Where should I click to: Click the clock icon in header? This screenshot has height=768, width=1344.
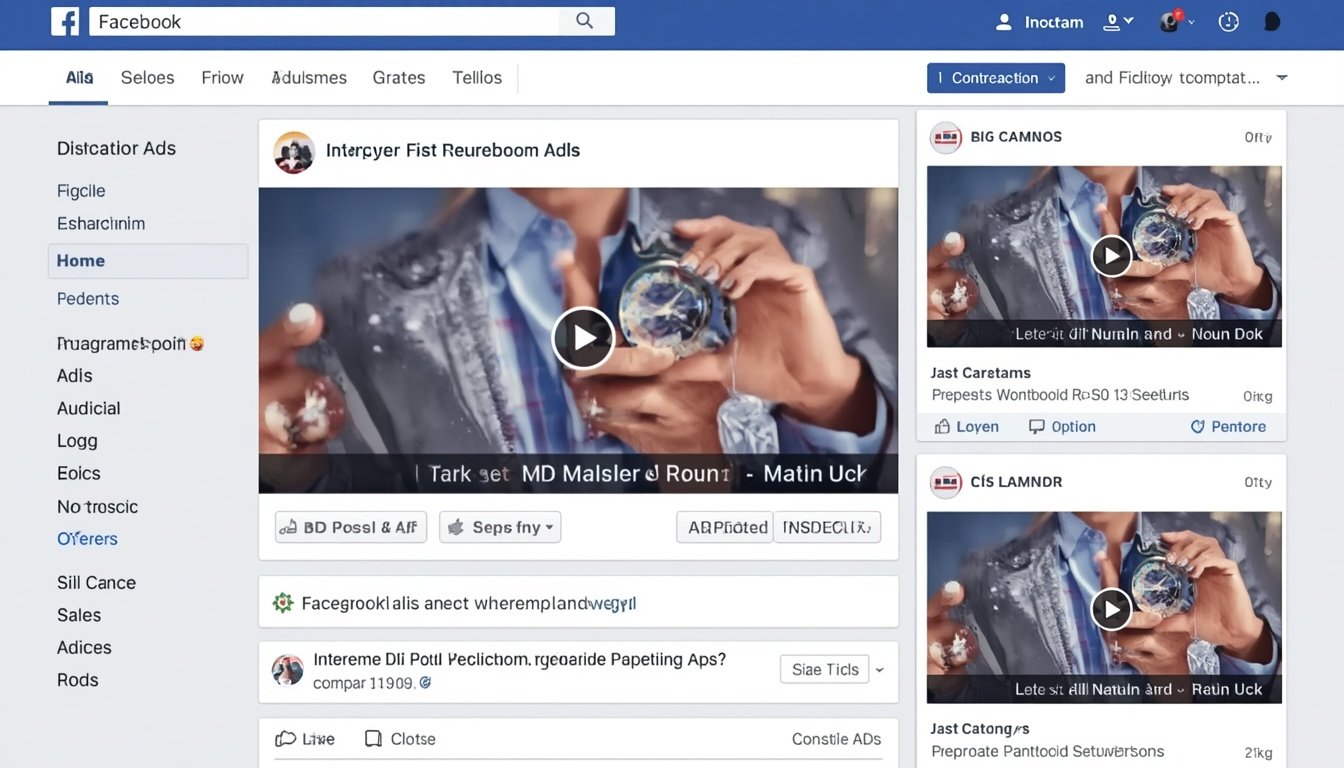point(1229,22)
